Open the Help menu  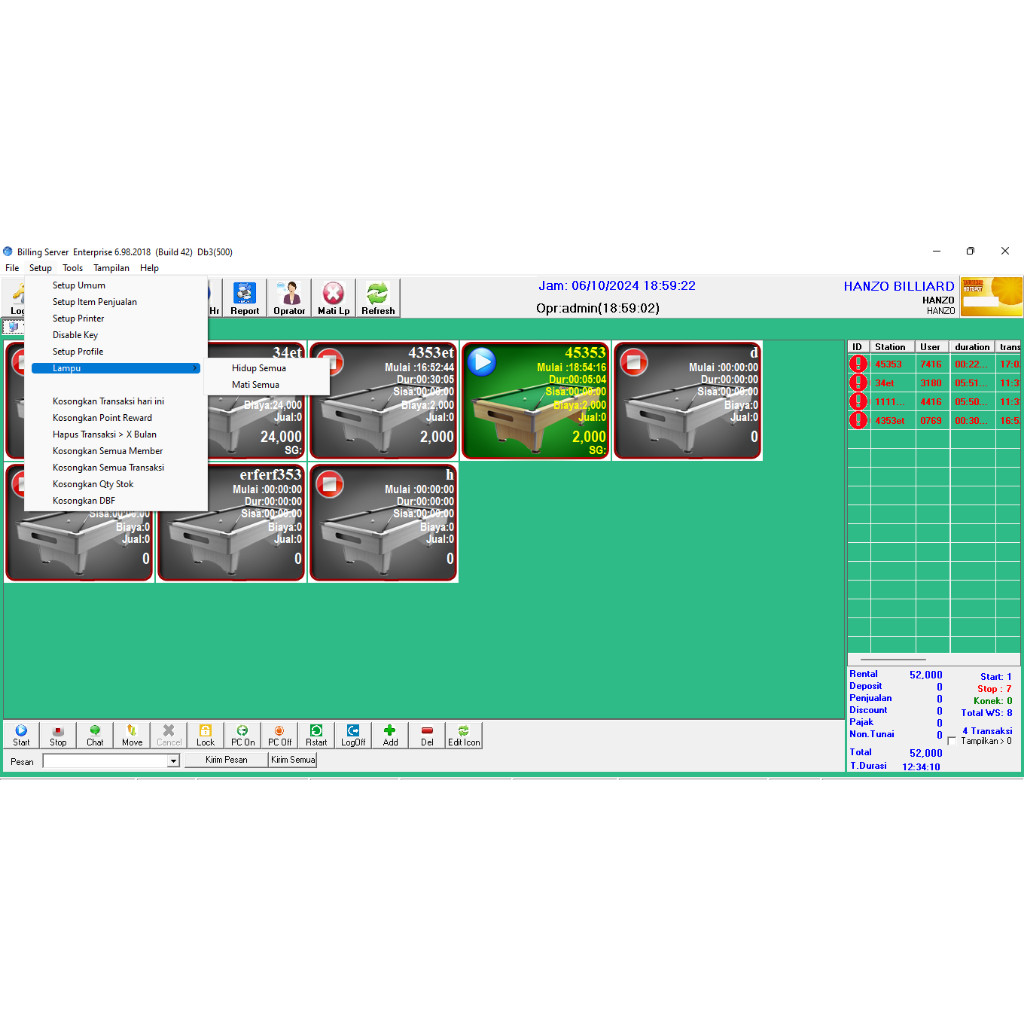point(149,268)
